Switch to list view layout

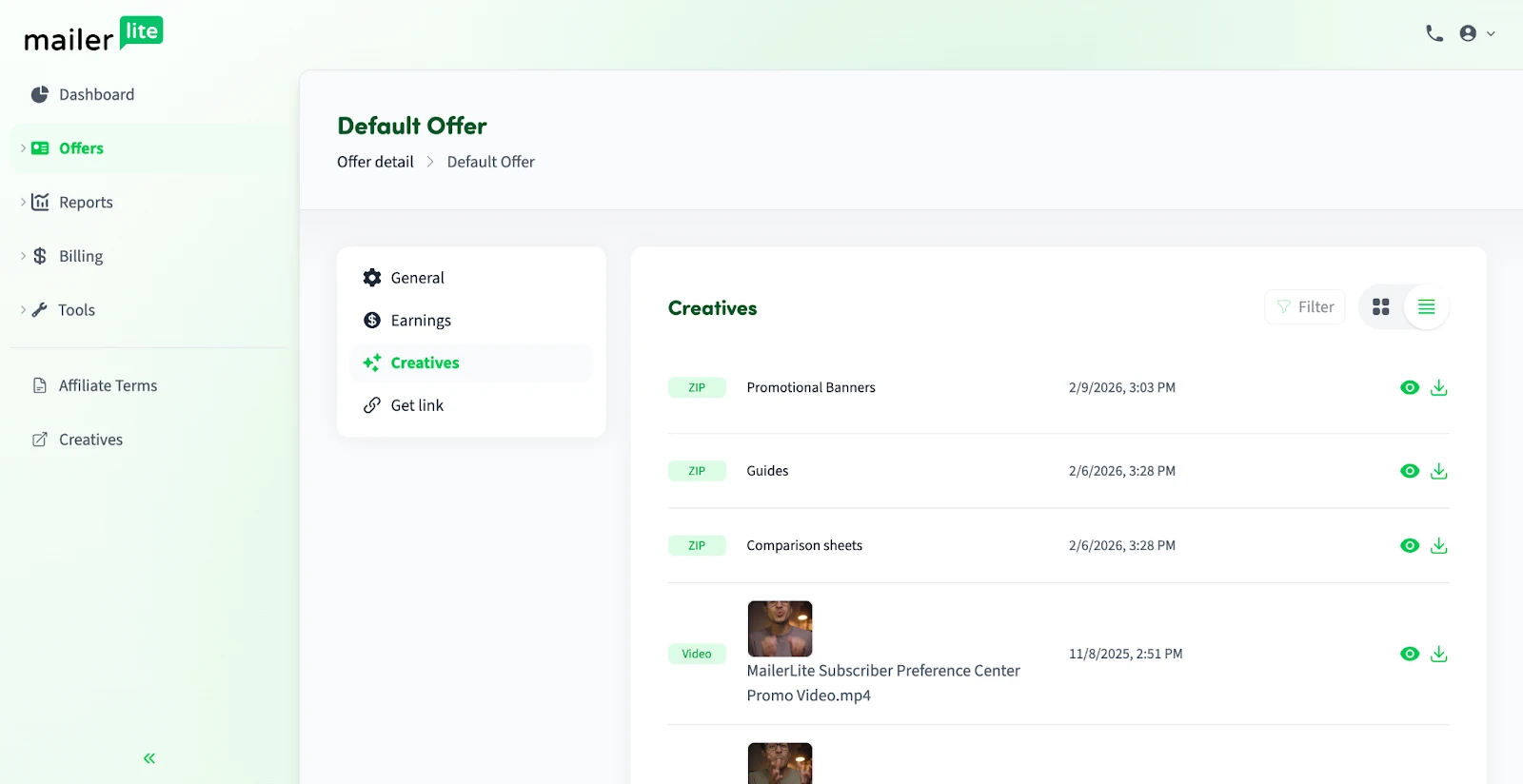click(1426, 307)
